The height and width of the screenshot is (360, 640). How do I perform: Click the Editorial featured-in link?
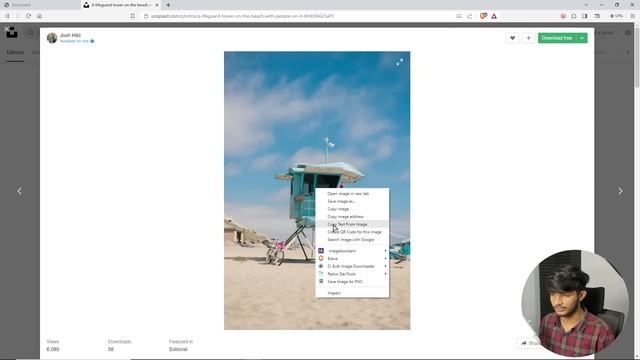178,349
